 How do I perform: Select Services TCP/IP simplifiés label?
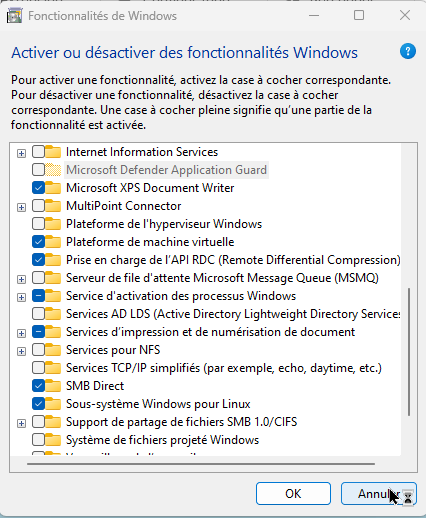pos(224,368)
